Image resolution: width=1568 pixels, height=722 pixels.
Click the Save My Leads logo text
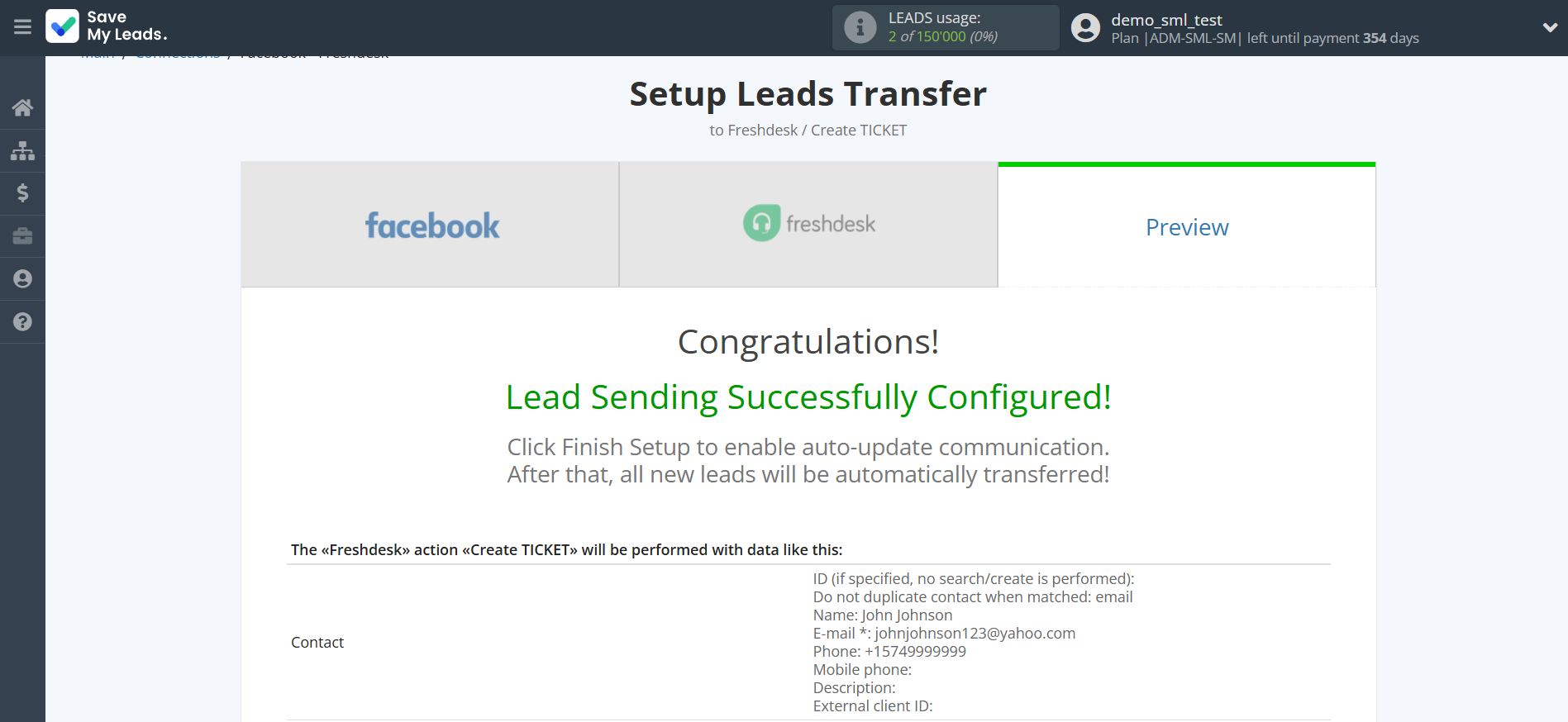tap(126, 26)
